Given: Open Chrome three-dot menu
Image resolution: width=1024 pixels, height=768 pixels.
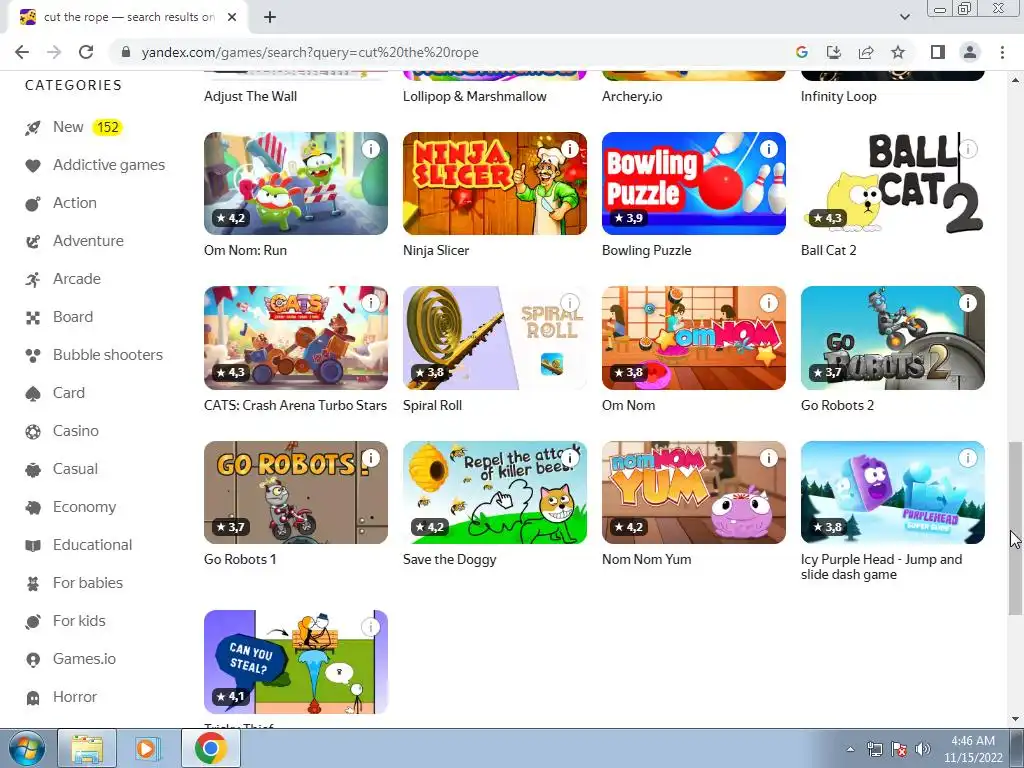Looking at the screenshot, I should (x=1002, y=52).
